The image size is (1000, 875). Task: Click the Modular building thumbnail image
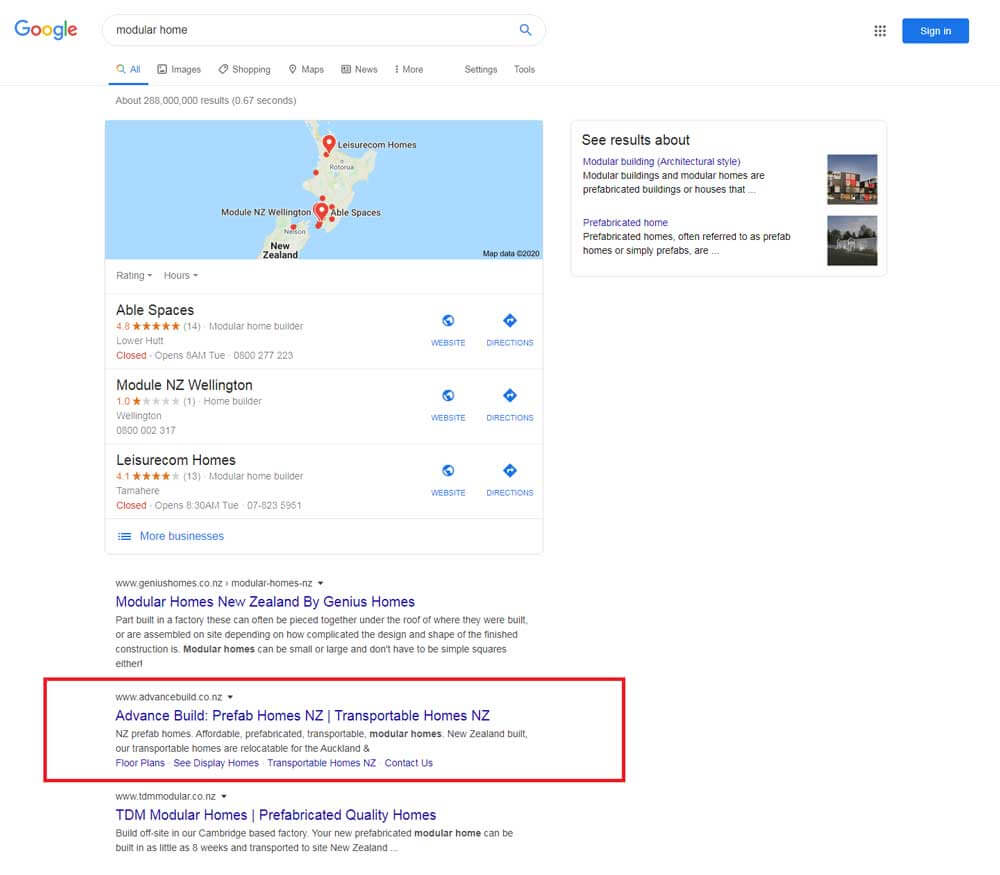point(852,179)
